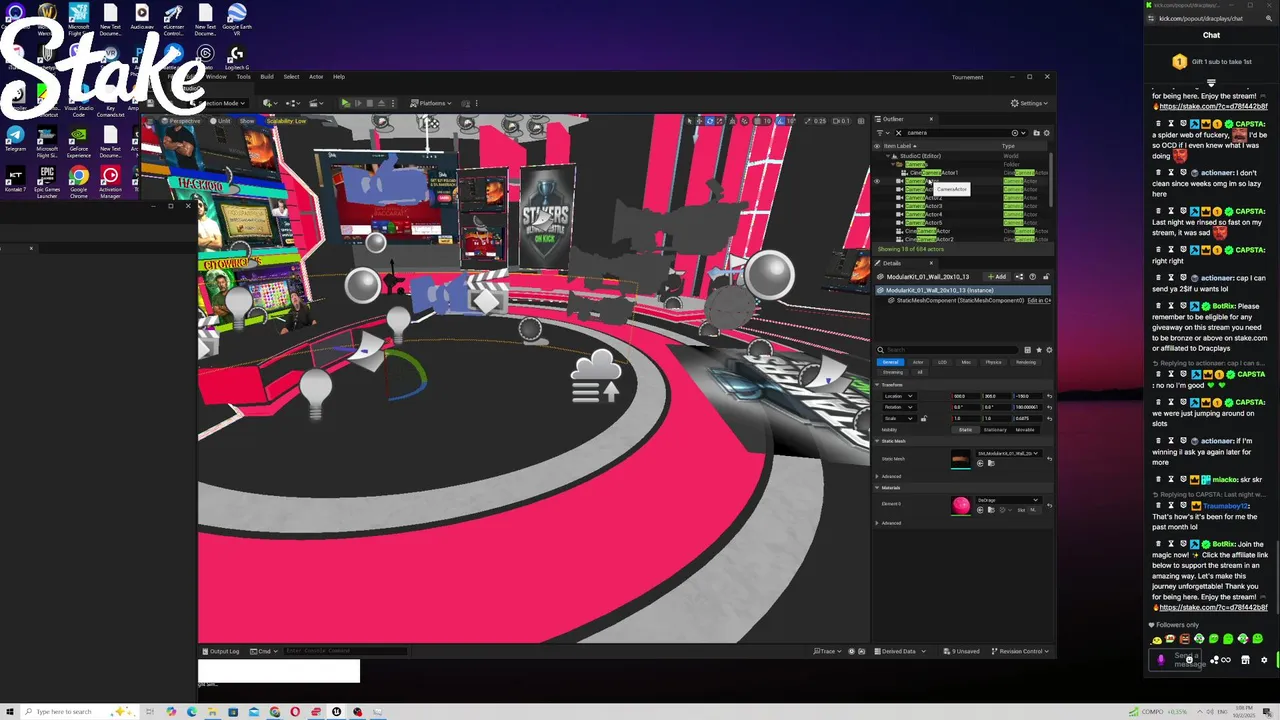Open the camera speed setting in viewport
Screen dimensions: 1280x720
click(x=842, y=121)
